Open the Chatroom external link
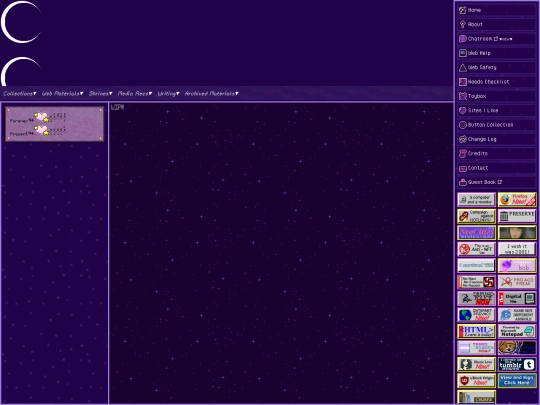The width and height of the screenshot is (540, 405). pyautogui.click(x=496, y=39)
